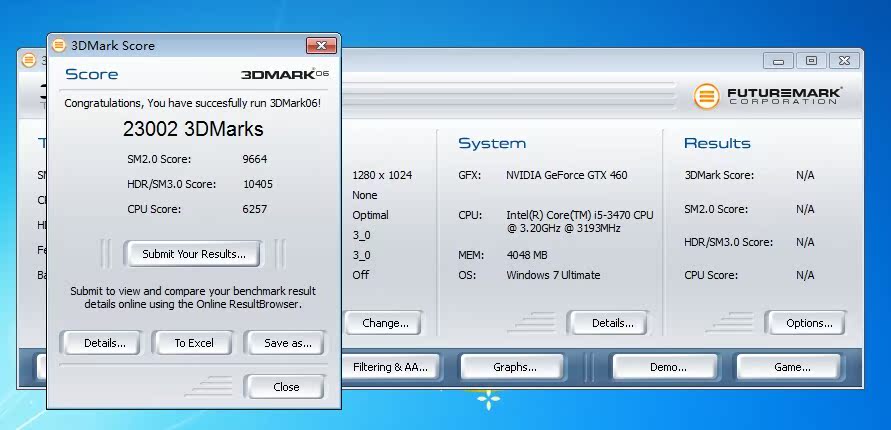
Task: Export the score with To Excel
Action: (x=194, y=343)
